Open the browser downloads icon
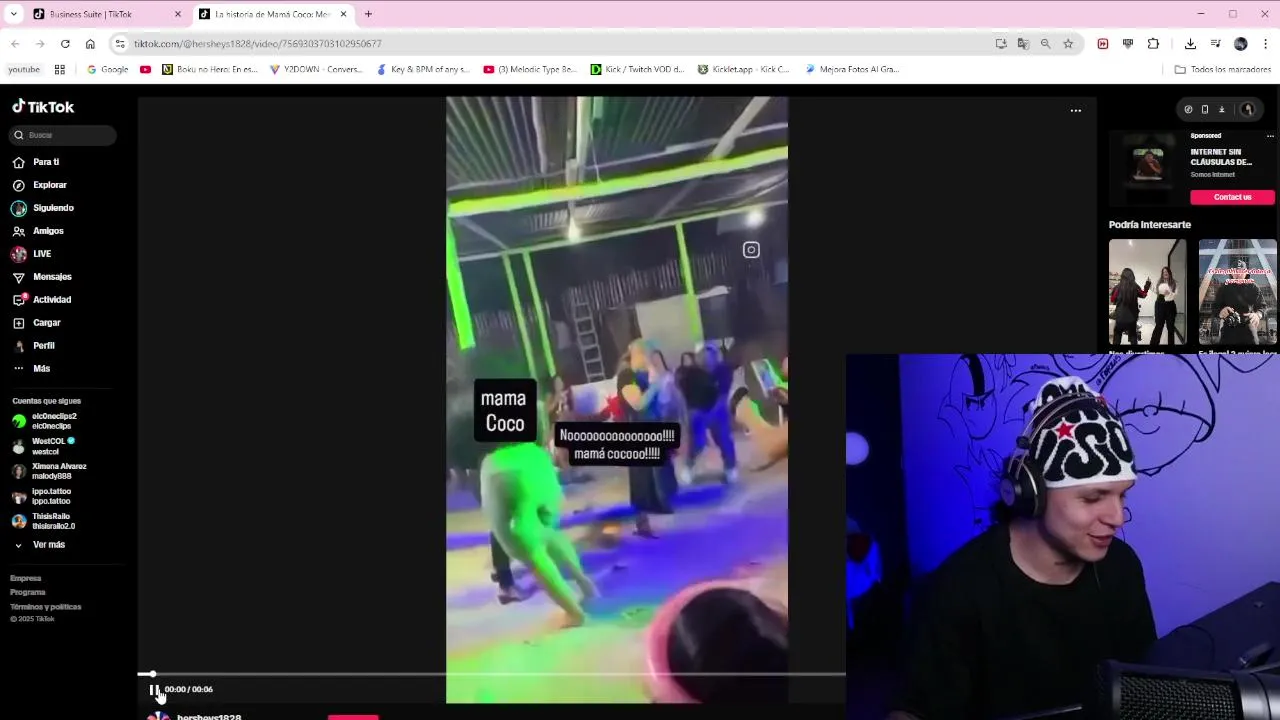Viewport: 1280px width, 720px height. point(1190,44)
